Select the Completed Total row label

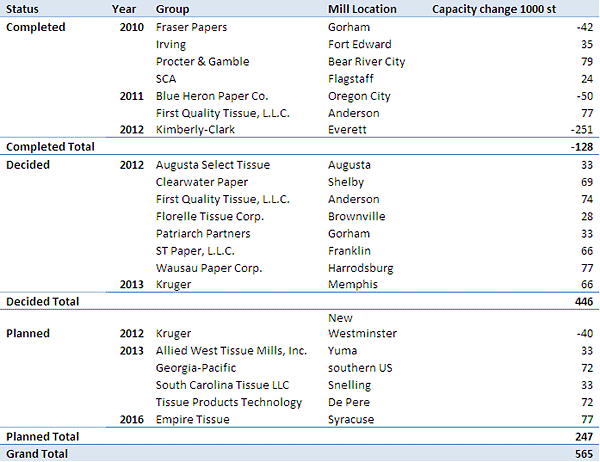tap(50, 147)
